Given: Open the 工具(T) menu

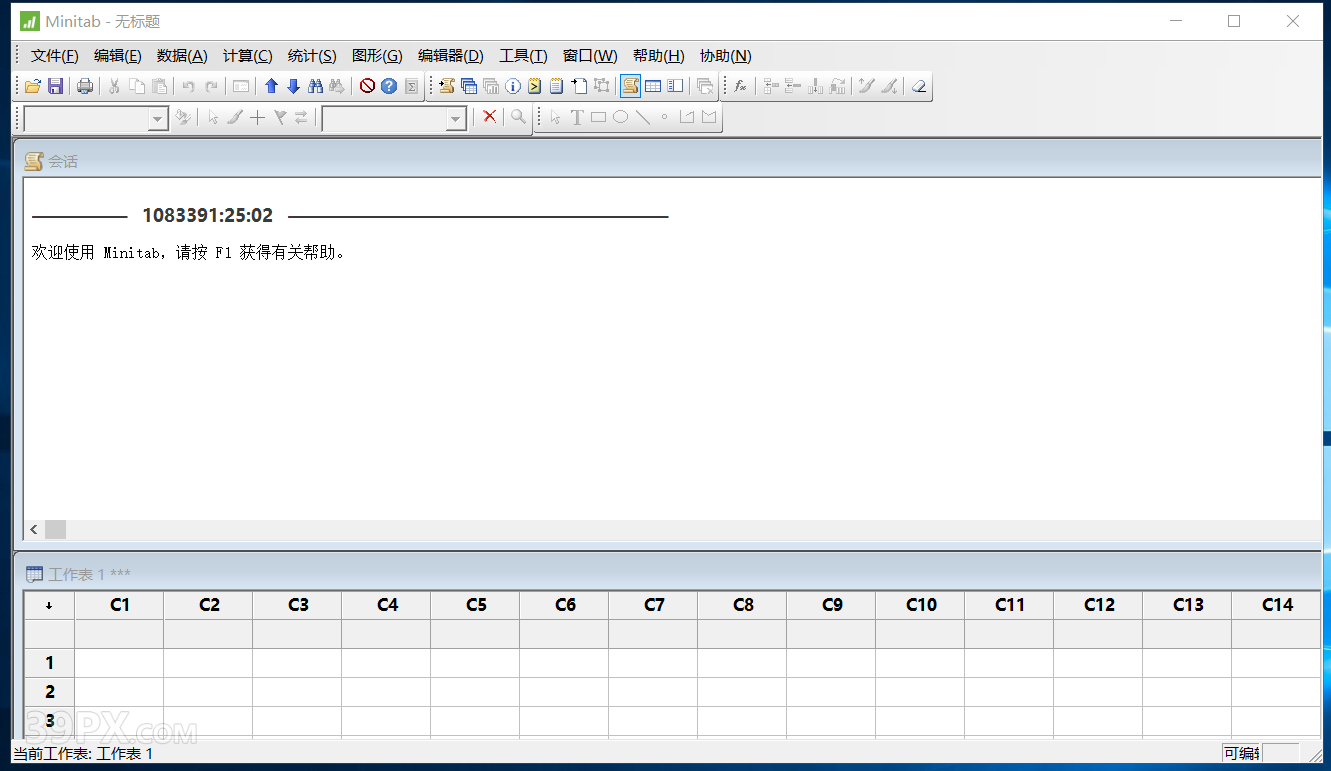Looking at the screenshot, I should 523,56.
